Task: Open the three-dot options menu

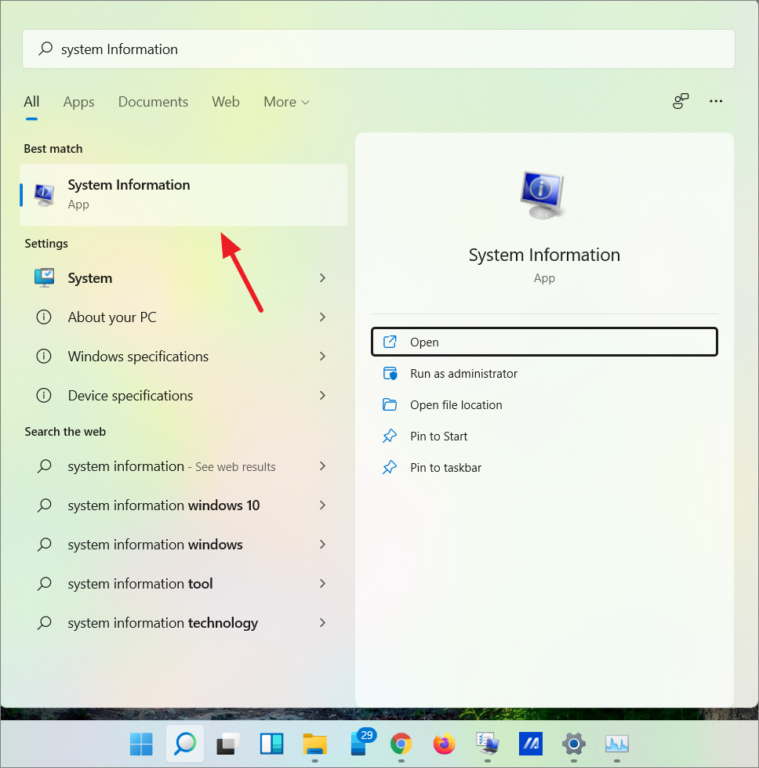Action: [x=716, y=101]
